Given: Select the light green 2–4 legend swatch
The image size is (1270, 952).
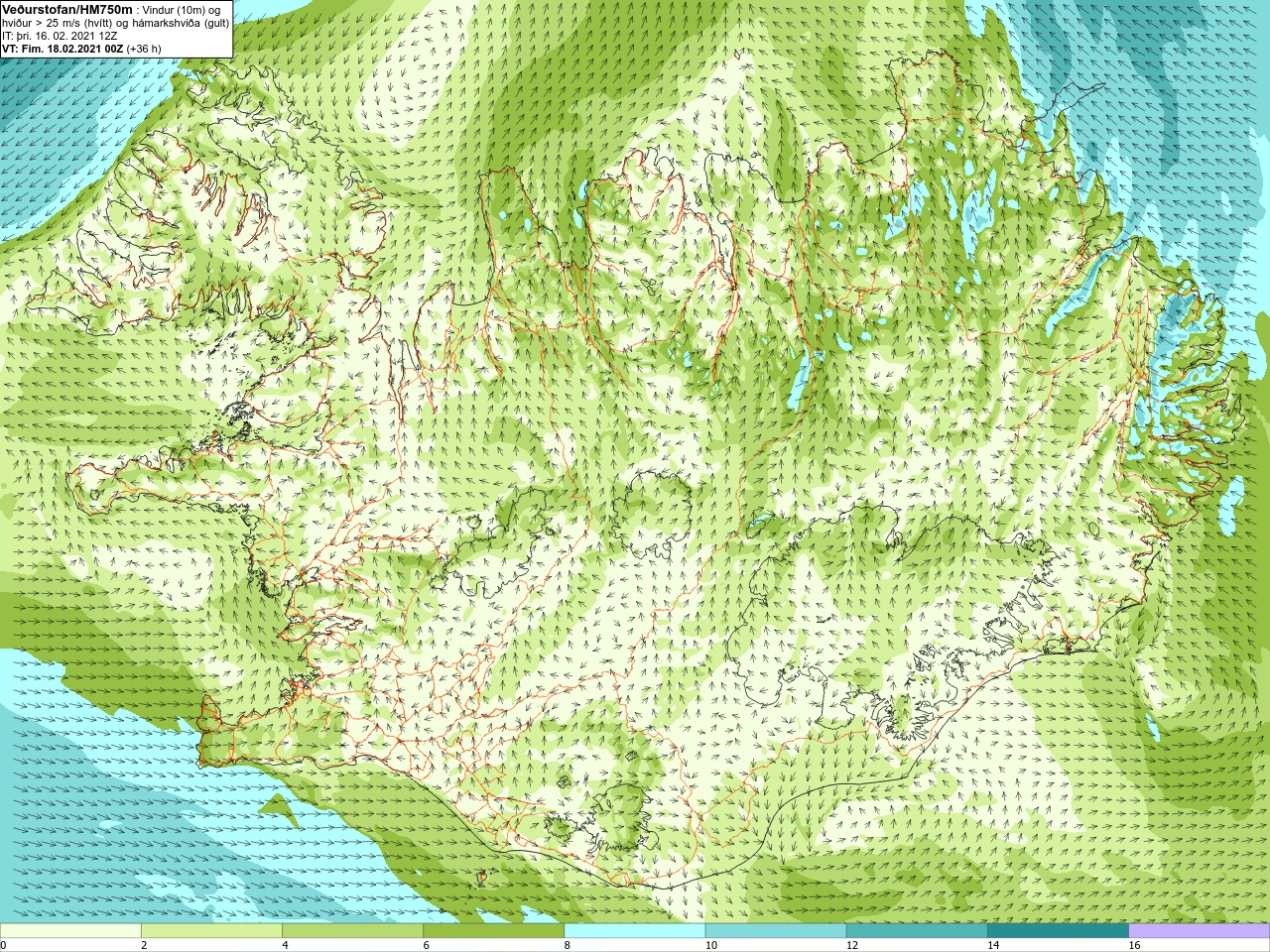Looking at the screenshot, I should click(x=211, y=931).
